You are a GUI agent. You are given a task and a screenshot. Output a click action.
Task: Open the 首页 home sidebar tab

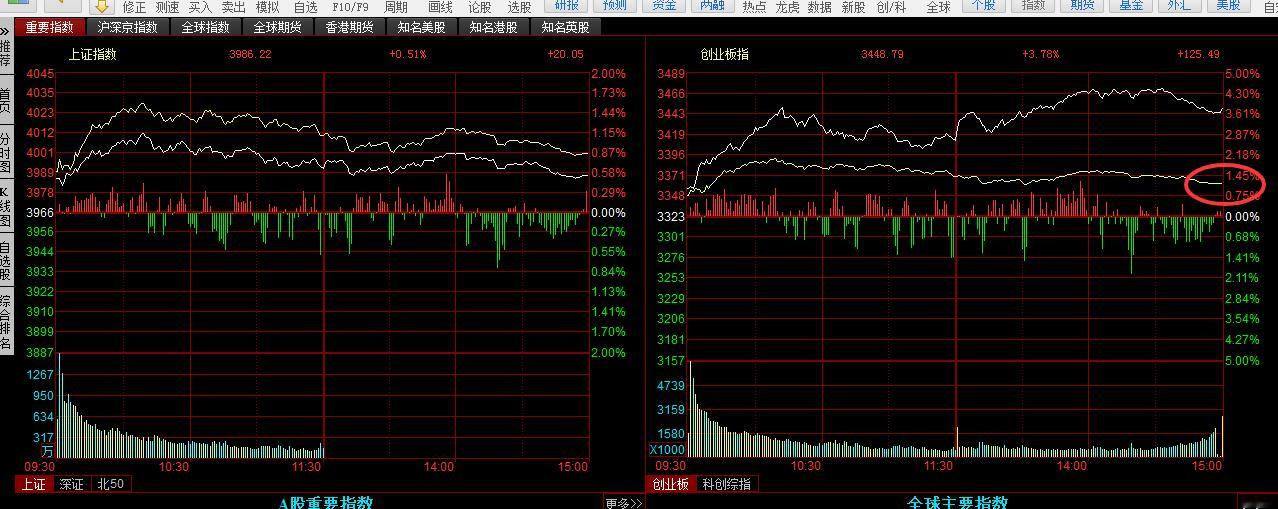(6, 101)
